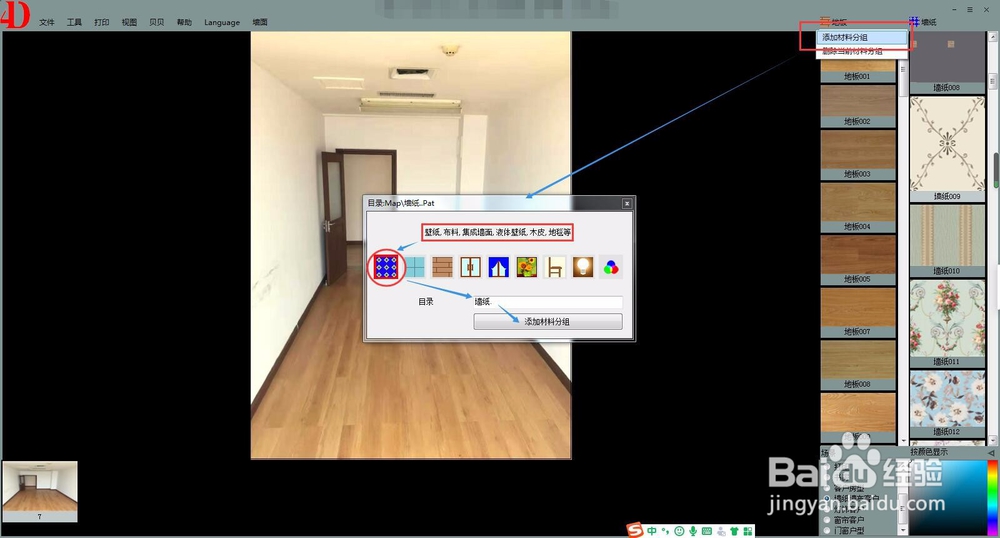Select the light bulb lighting icon
This screenshot has height=538, width=1000.
583,267
